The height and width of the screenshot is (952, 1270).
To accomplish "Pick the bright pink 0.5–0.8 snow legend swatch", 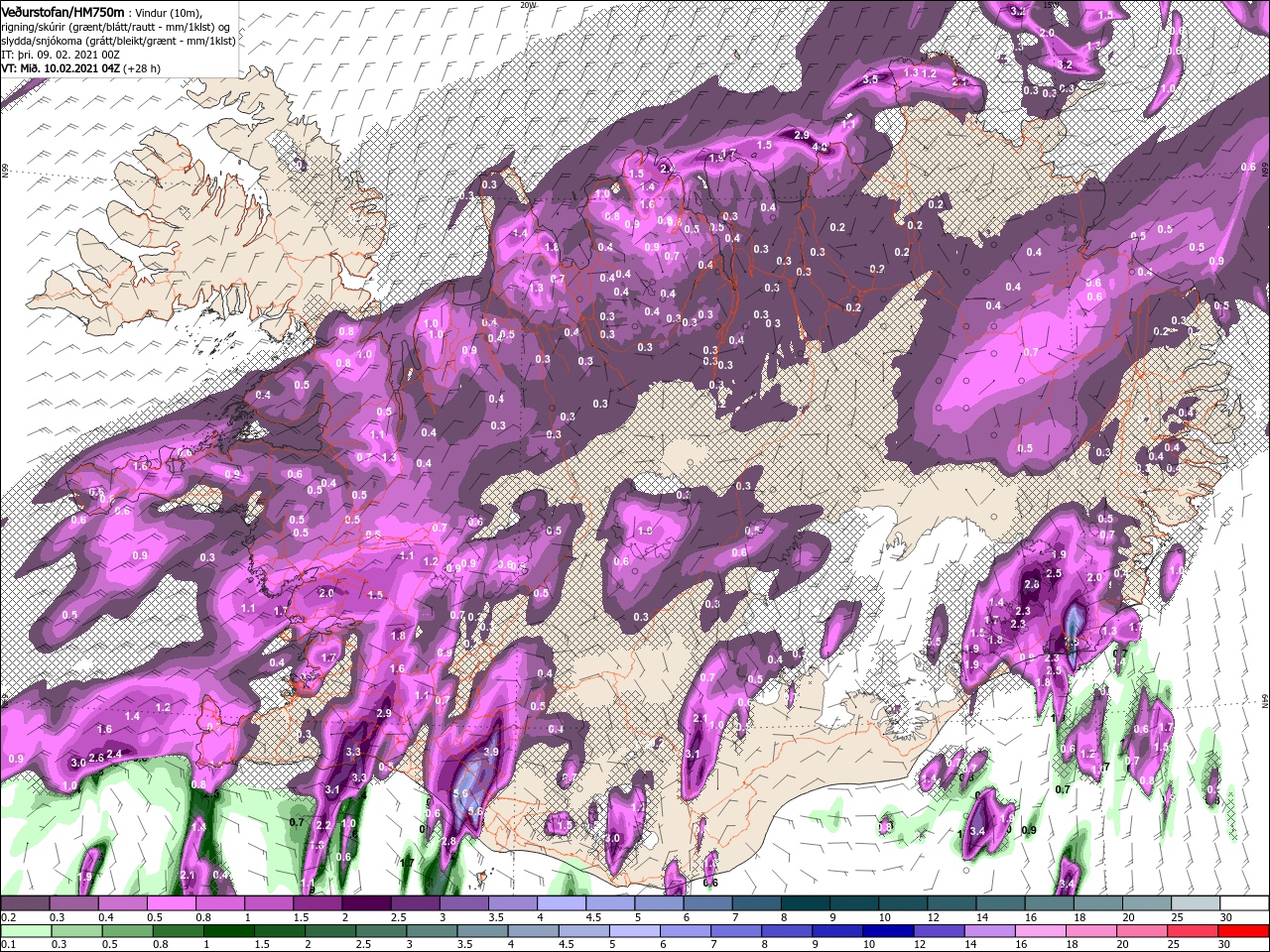I will [171, 903].
